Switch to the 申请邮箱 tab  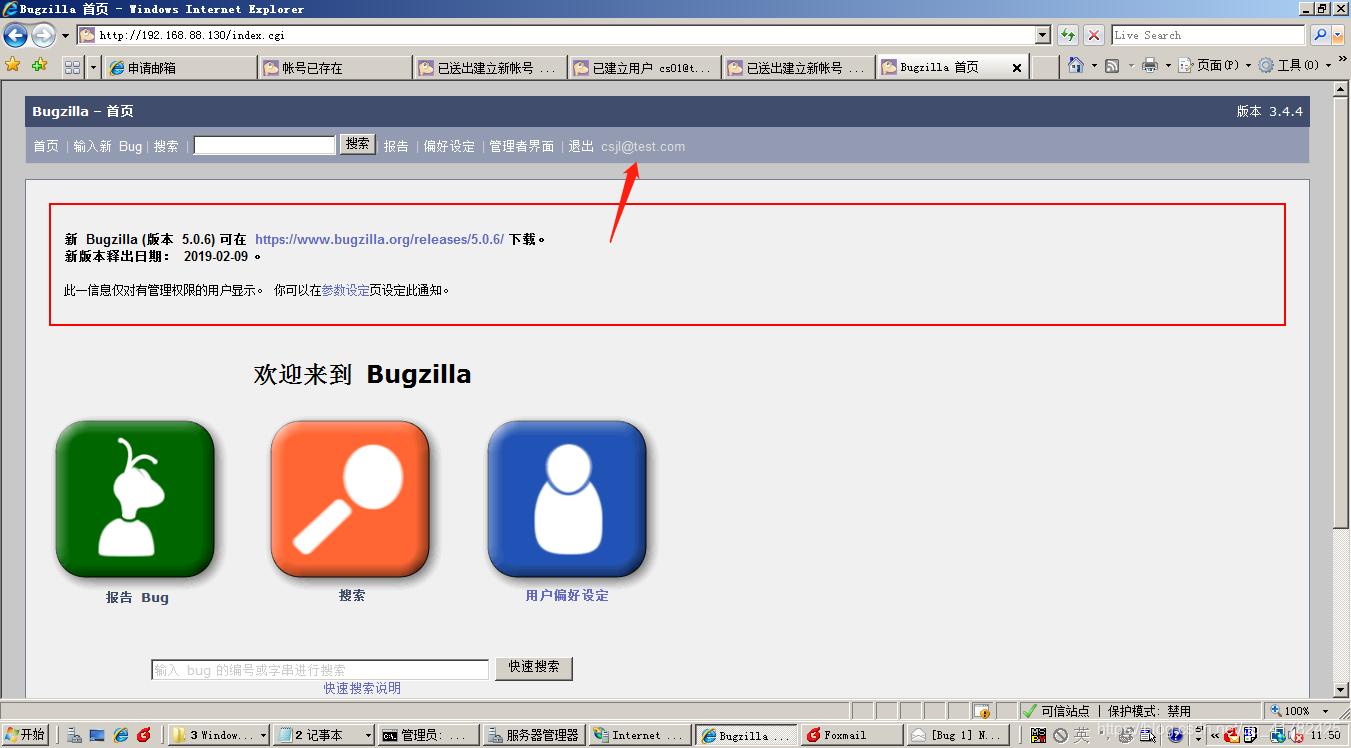click(x=180, y=67)
